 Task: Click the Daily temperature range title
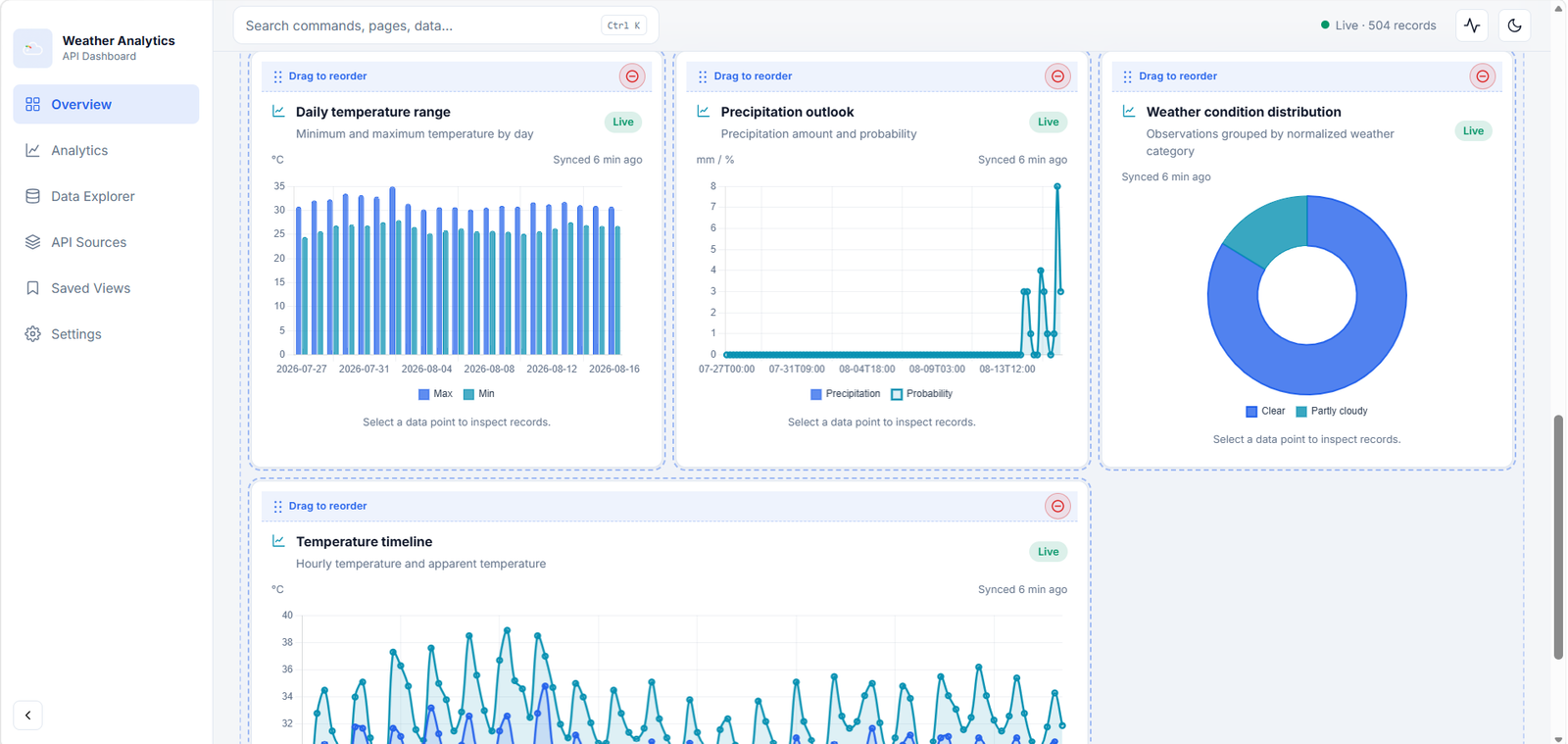tap(373, 112)
